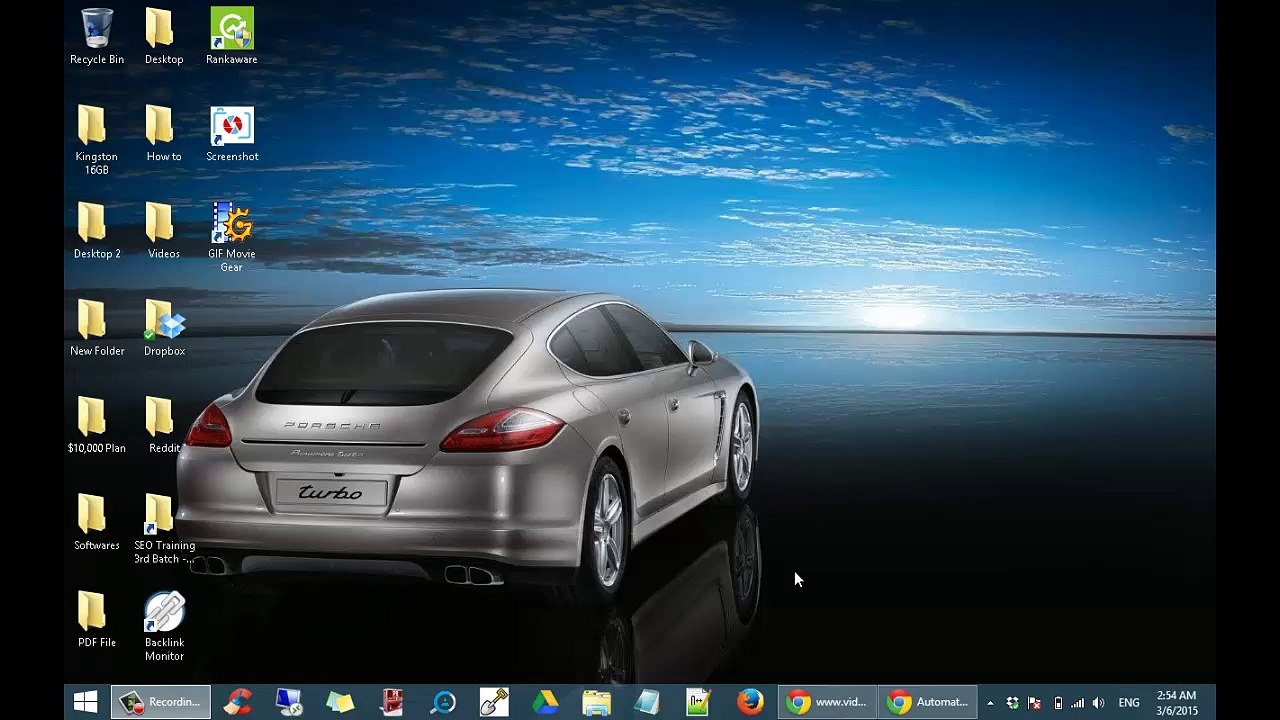The height and width of the screenshot is (720, 1280).
Task: Open the shovel icon app in taskbar
Action: tap(494, 702)
